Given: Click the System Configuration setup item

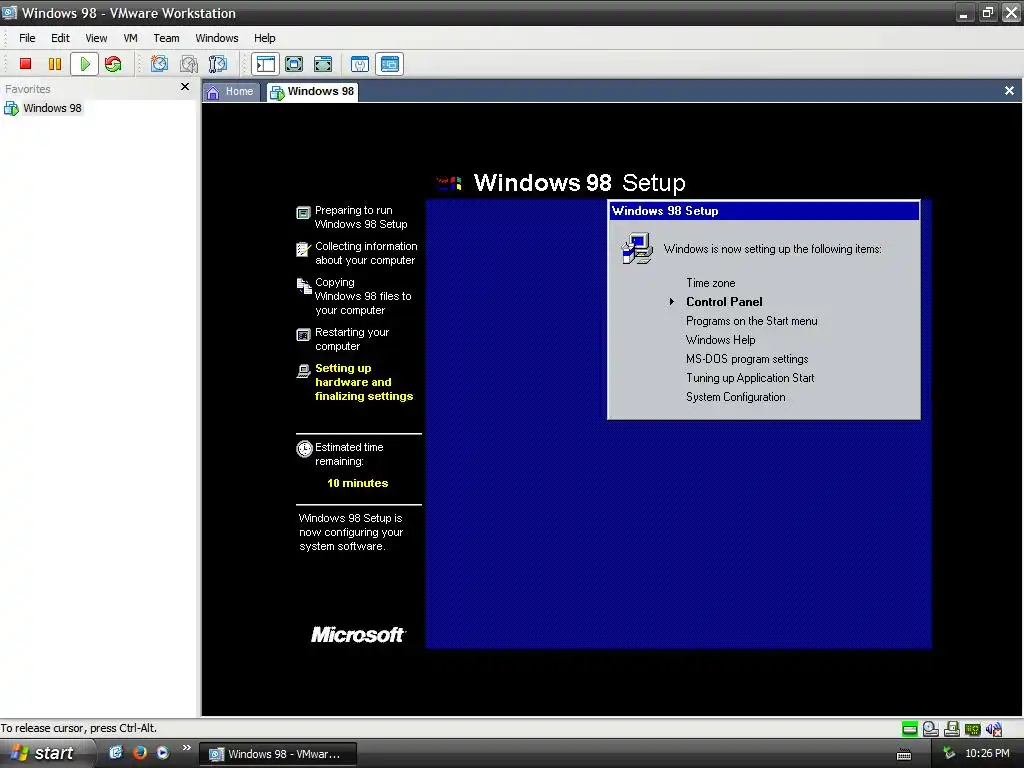Looking at the screenshot, I should (735, 396).
